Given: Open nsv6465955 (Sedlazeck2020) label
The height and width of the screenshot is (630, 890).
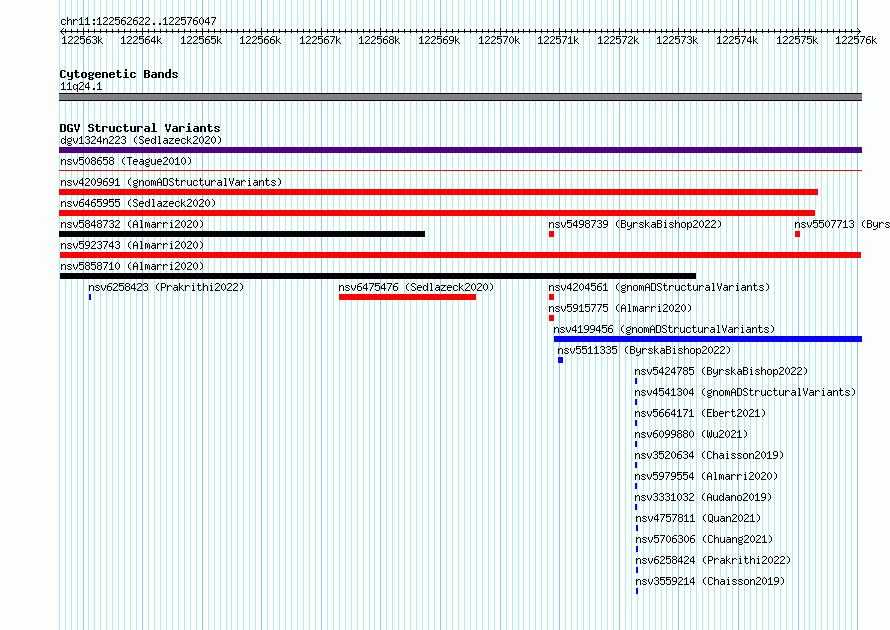Looking at the screenshot, I should click(138, 203).
